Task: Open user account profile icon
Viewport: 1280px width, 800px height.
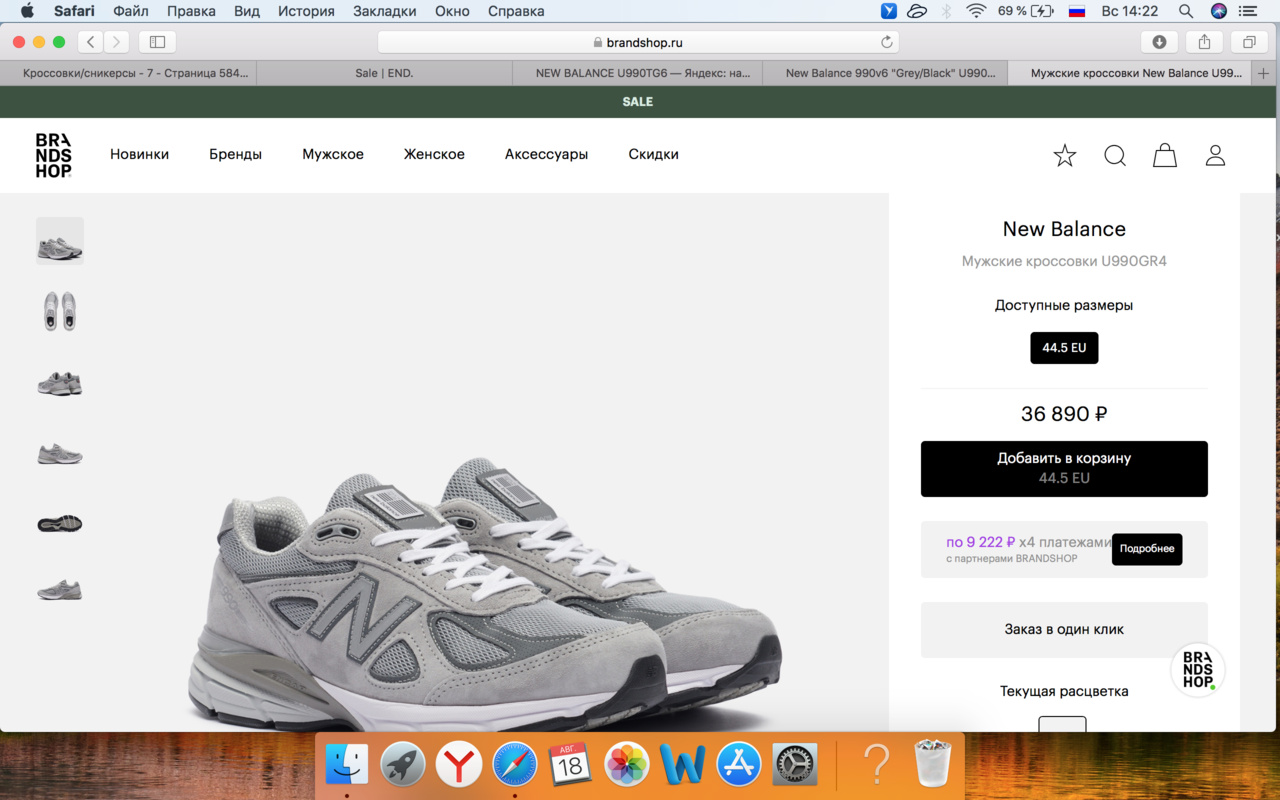Action: pos(1215,155)
